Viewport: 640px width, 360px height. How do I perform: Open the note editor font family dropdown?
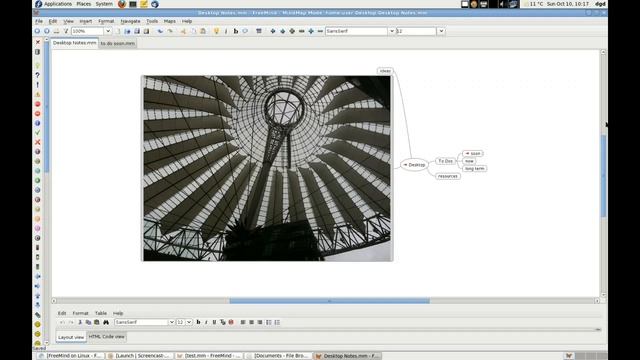tap(171, 322)
